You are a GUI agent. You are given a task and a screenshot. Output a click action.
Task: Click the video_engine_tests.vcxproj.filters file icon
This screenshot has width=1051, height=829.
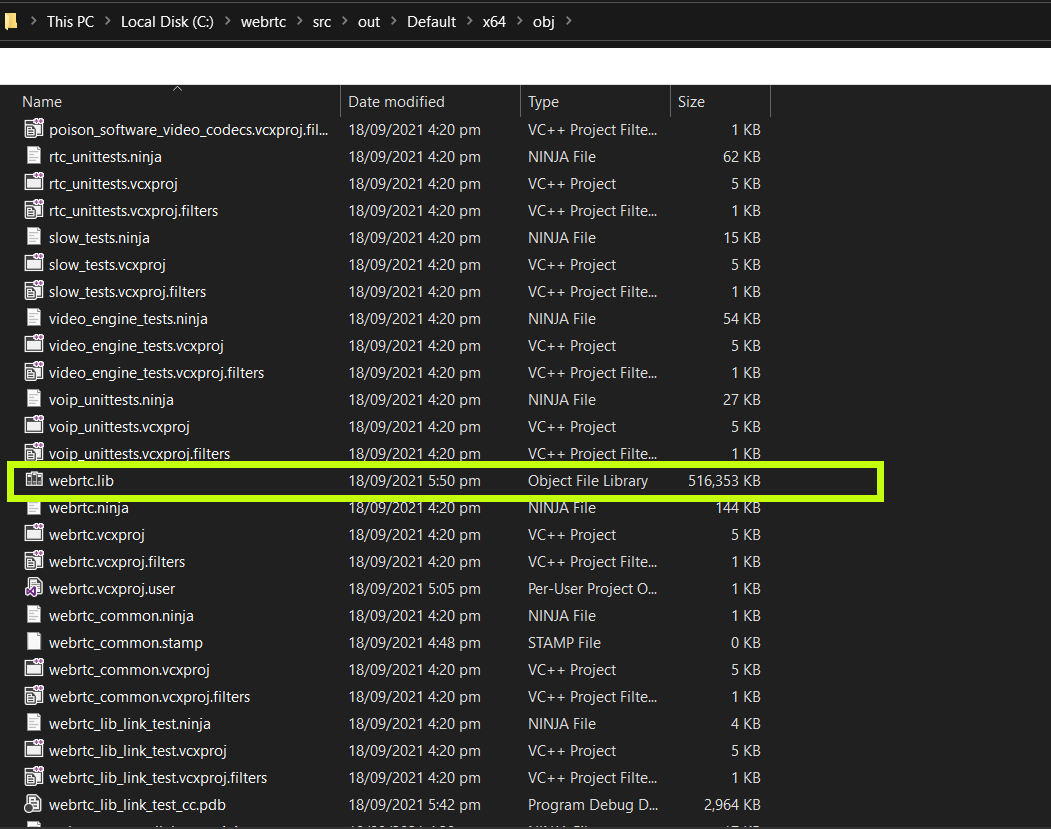coord(34,372)
